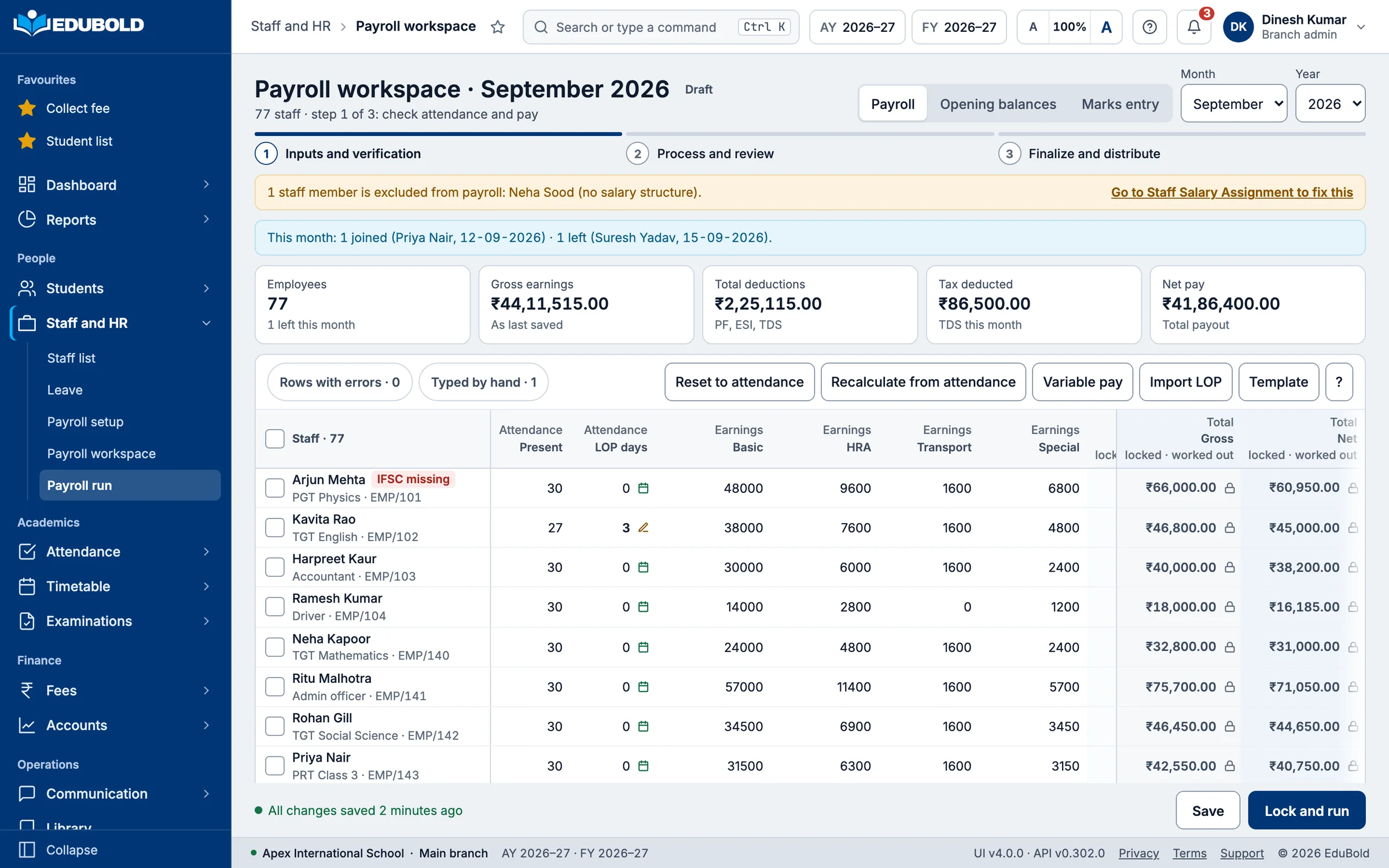Click the Examinations document icon
Image resolution: width=1389 pixels, height=868 pixels.
(27, 621)
